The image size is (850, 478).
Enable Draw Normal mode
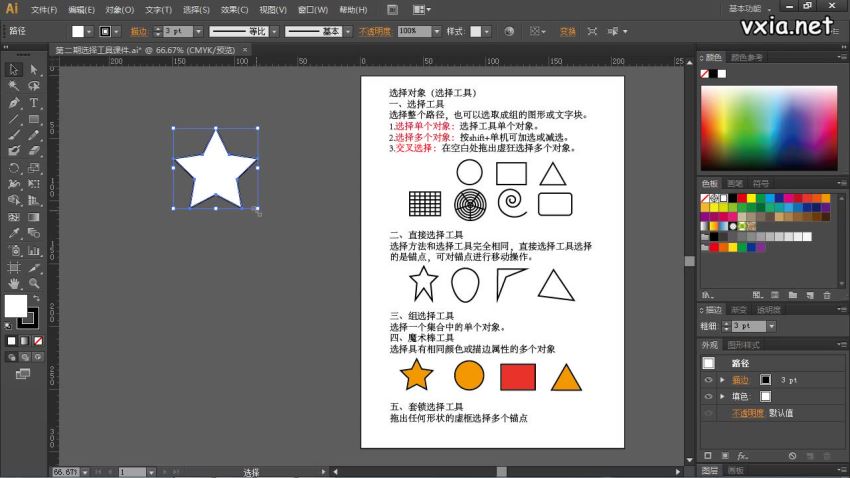click(11, 357)
